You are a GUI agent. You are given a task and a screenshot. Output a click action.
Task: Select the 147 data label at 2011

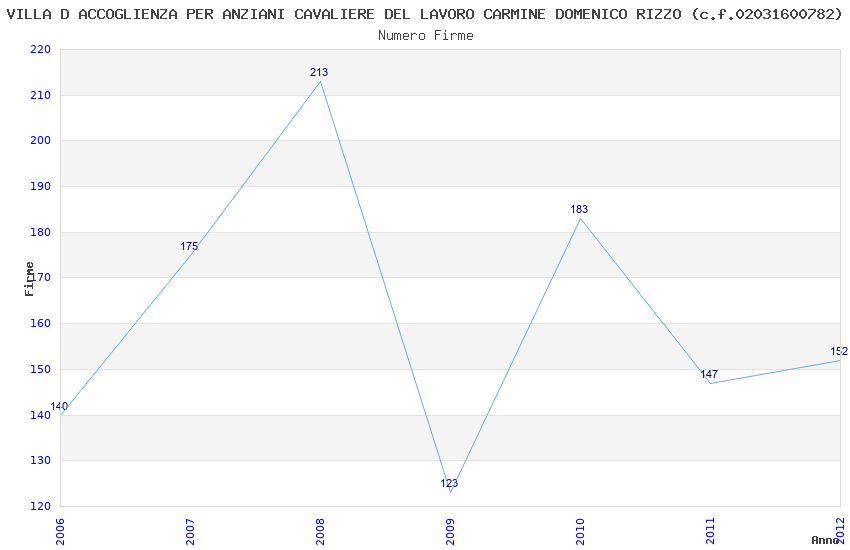point(709,374)
